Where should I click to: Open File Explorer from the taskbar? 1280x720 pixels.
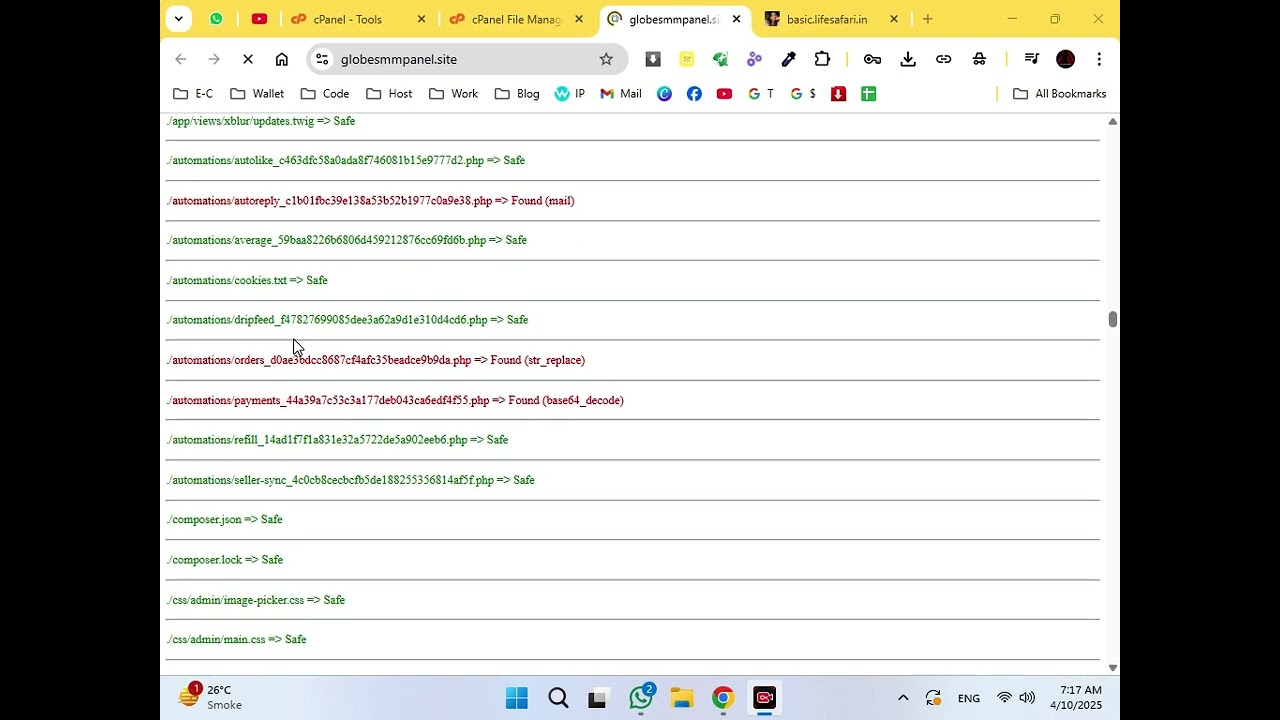tap(682, 698)
